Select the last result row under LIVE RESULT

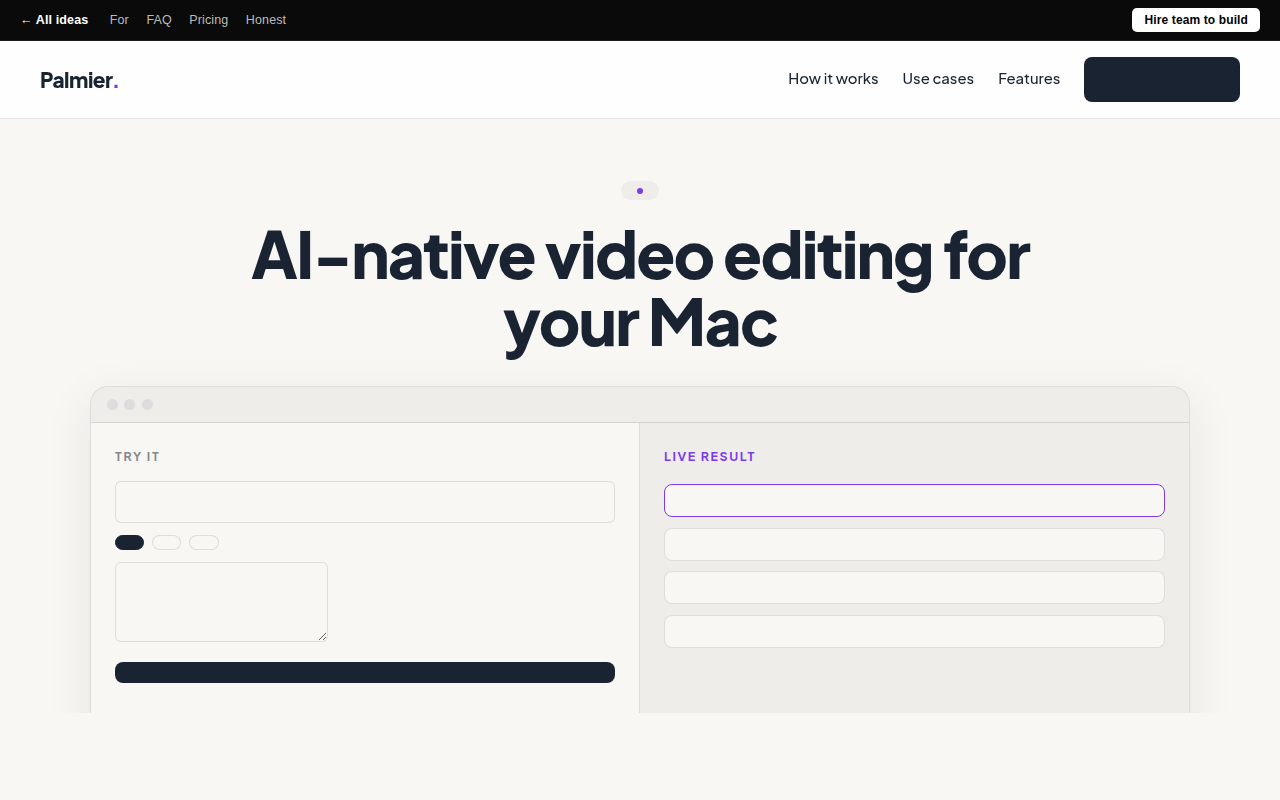(914, 631)
